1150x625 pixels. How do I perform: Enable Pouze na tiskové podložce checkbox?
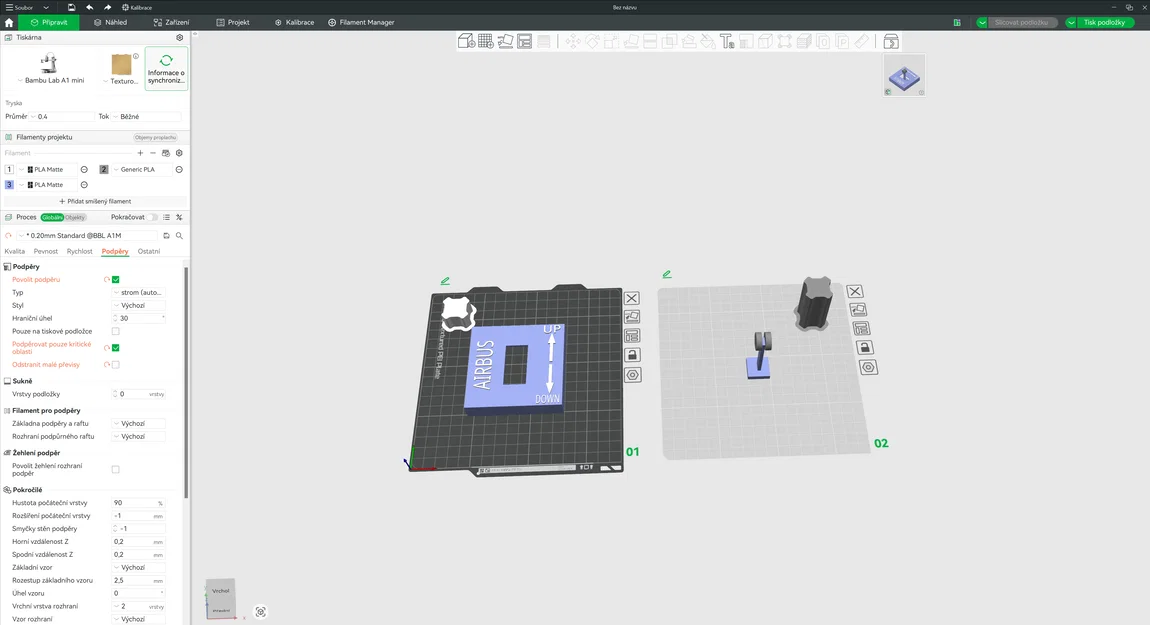coord(116,332)
